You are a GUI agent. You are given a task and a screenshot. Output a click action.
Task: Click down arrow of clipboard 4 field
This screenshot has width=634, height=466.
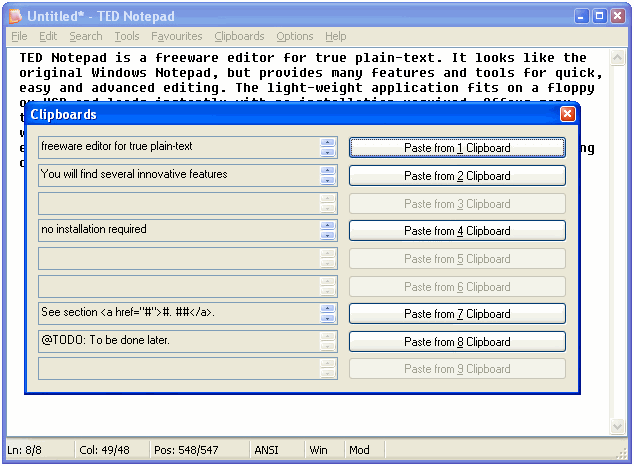click(x=328, y=235)
